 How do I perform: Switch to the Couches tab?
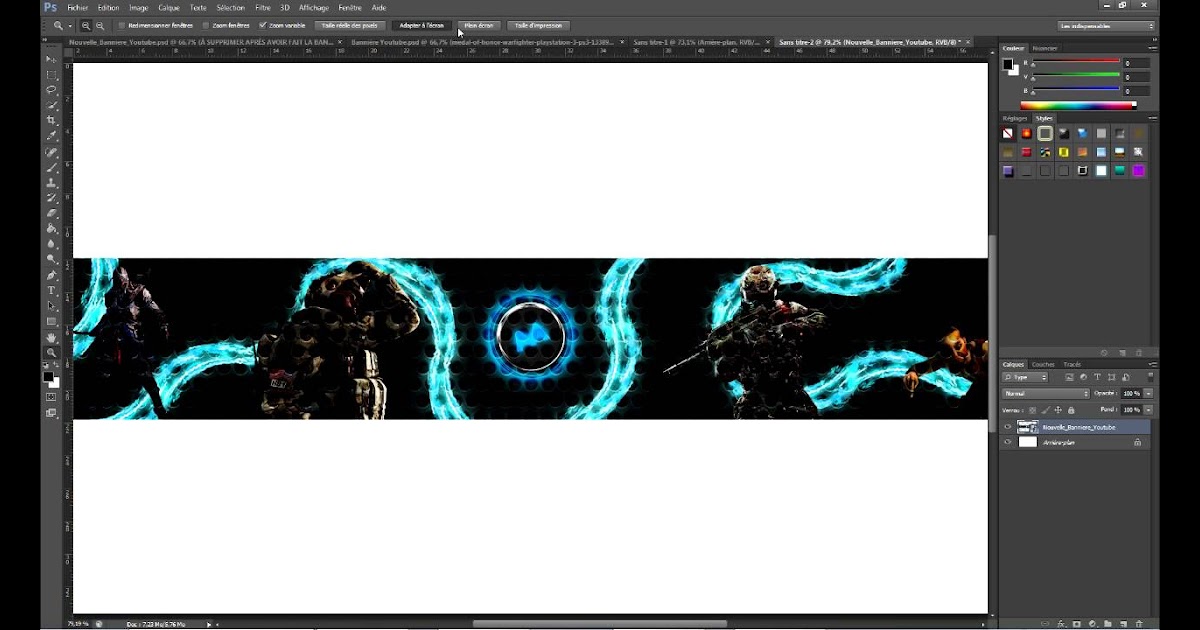click(x=1043, y=364)
